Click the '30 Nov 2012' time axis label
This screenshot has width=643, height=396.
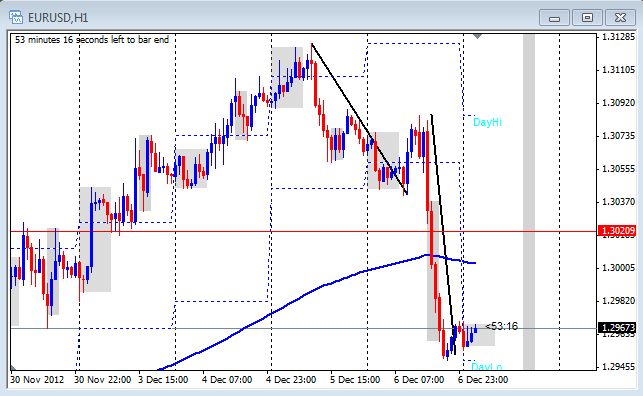pos(37,380)
